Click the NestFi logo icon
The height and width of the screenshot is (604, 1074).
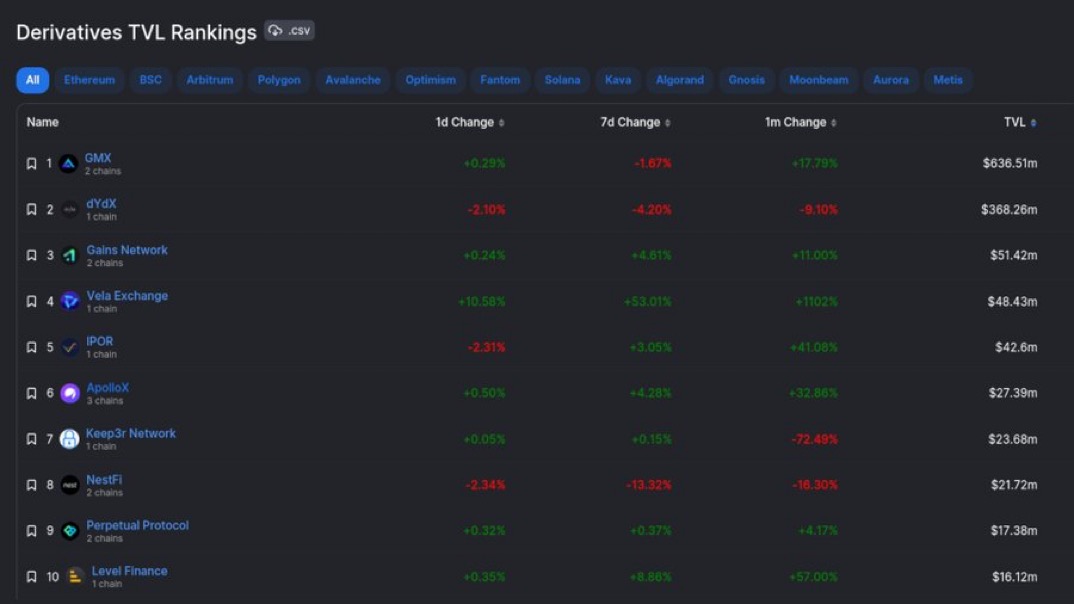(69, 485)
